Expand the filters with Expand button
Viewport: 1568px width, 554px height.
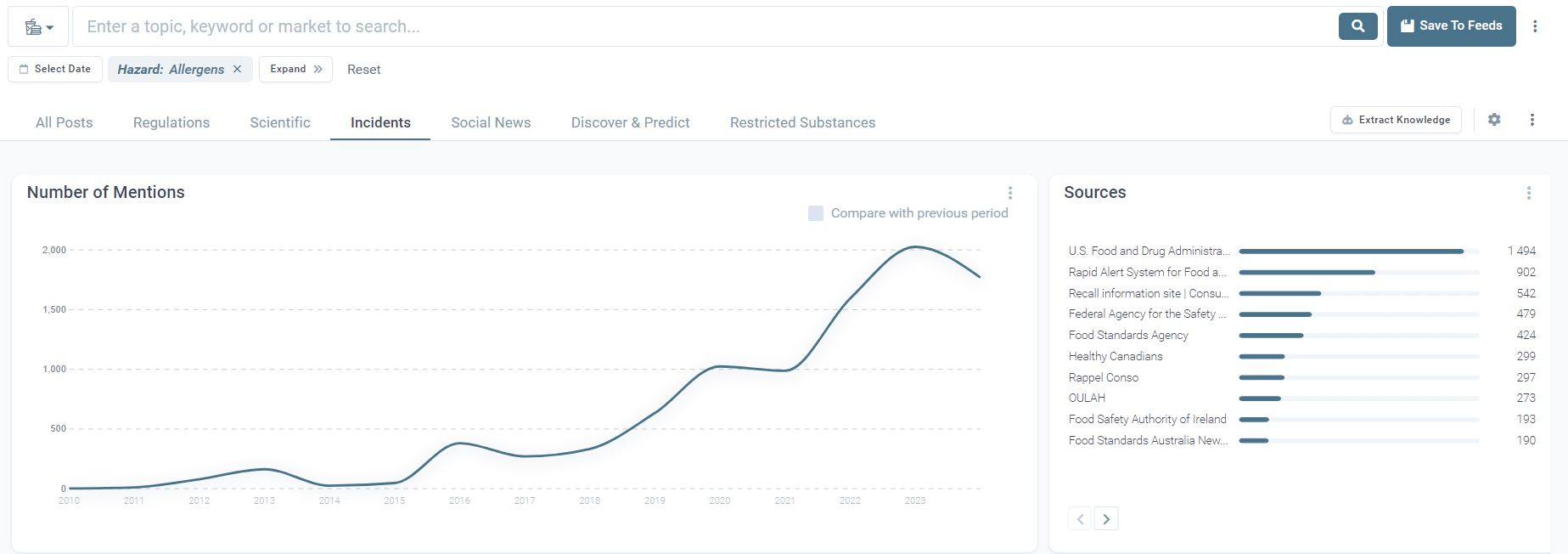(296, 69)
